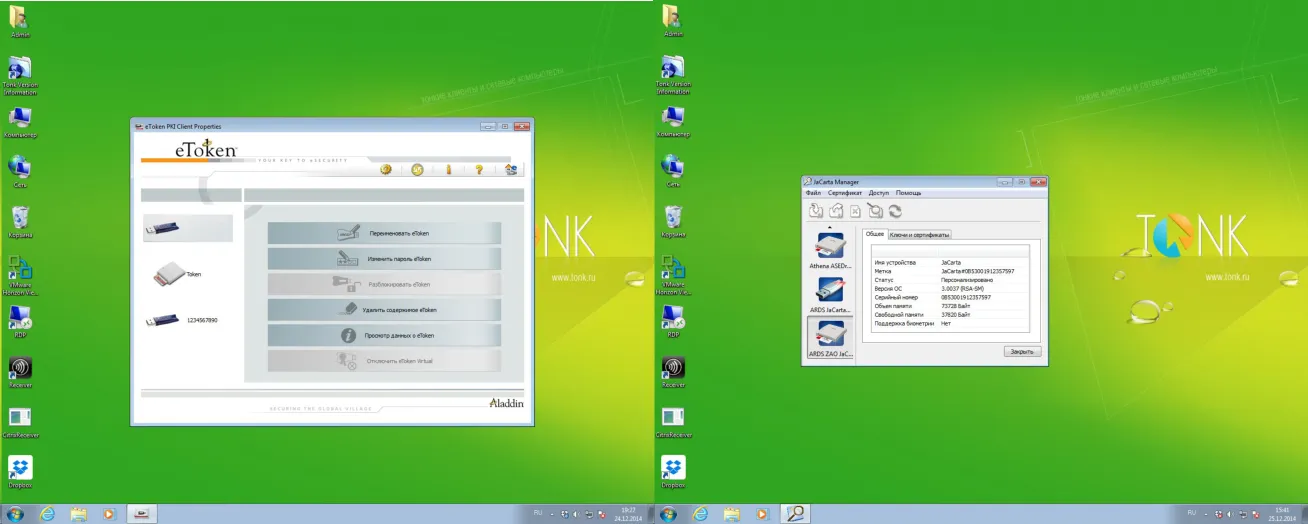The height and width of the screenshot is (524, 1308).
Task: Open eToken Help question mark icon
Action: click(479, 169)
